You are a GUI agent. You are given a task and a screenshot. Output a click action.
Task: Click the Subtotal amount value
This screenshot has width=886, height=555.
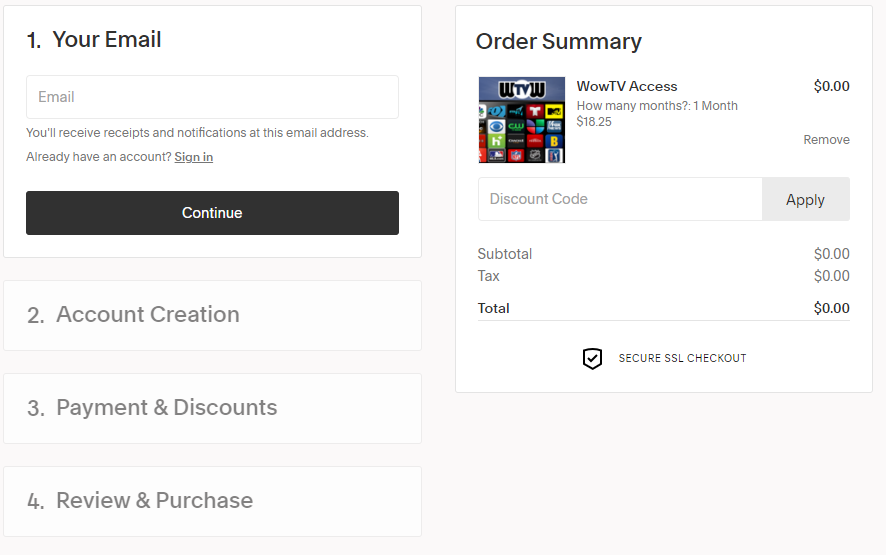tap(831, 254)
